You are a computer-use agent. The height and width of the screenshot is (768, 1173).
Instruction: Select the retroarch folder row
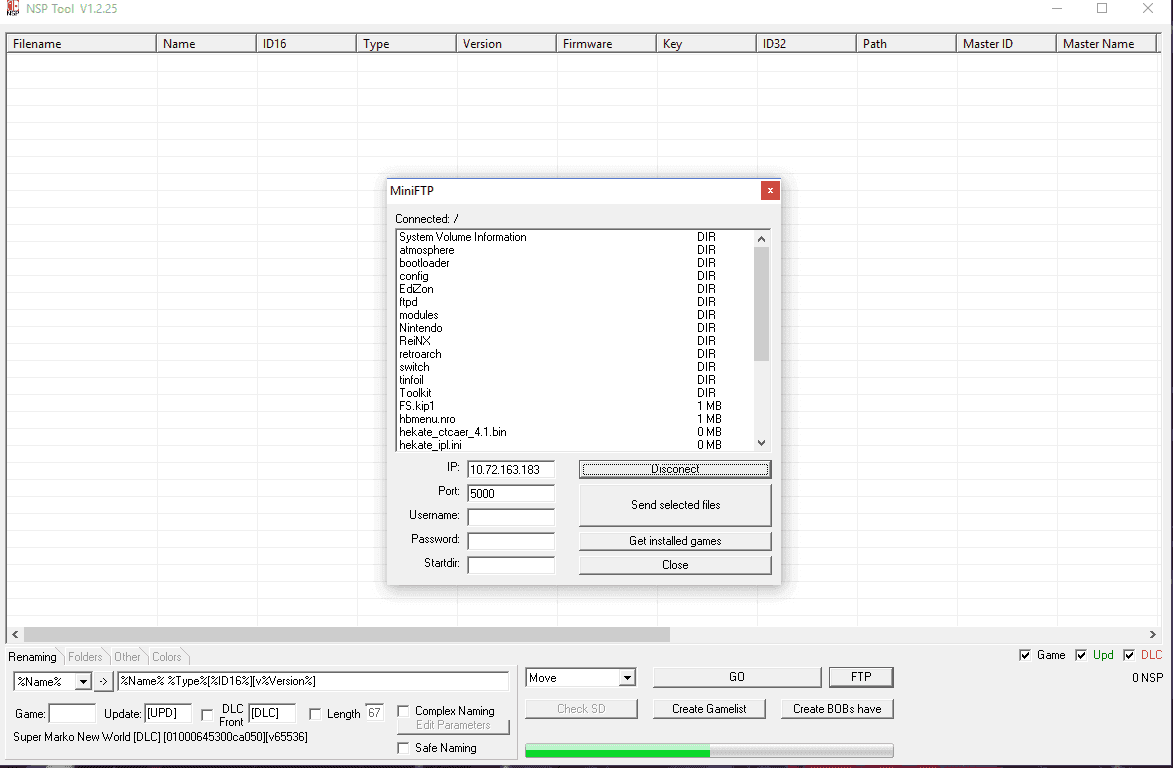point(575,354)
